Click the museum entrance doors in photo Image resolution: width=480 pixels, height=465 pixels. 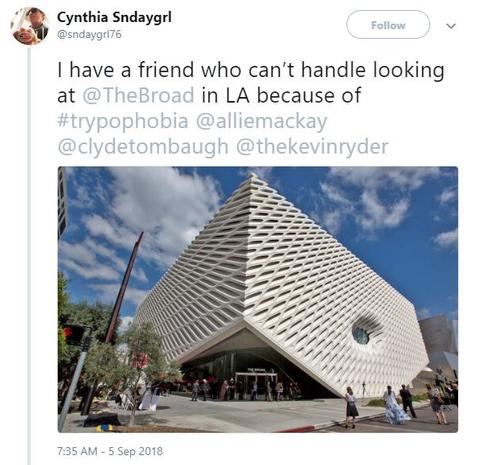256,386
